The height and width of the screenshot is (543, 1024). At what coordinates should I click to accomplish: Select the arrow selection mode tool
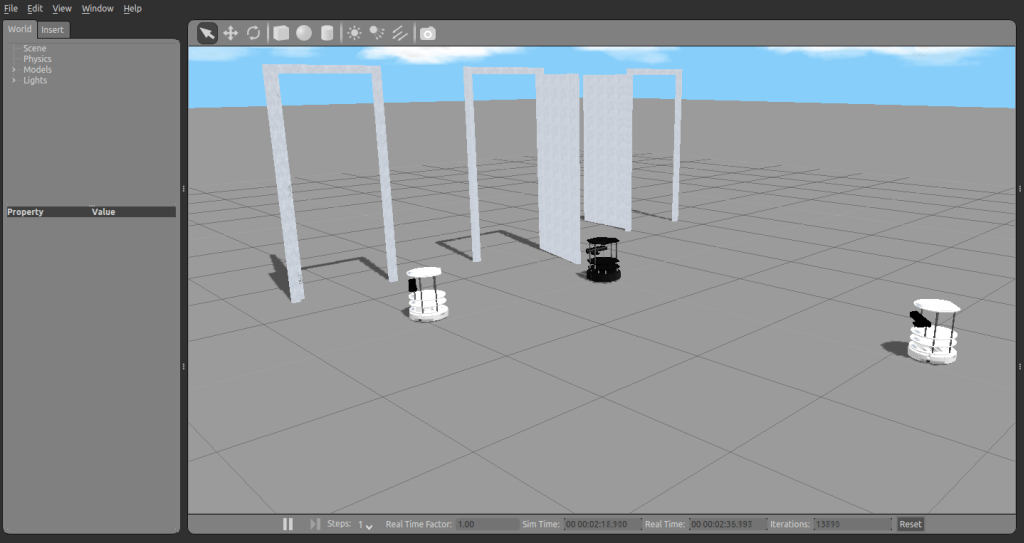coord(207,33)
